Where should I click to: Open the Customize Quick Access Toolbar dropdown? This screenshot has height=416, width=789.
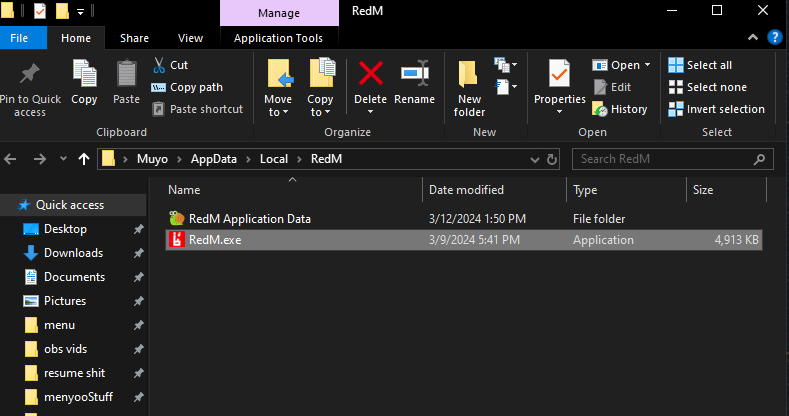point(80,11)
